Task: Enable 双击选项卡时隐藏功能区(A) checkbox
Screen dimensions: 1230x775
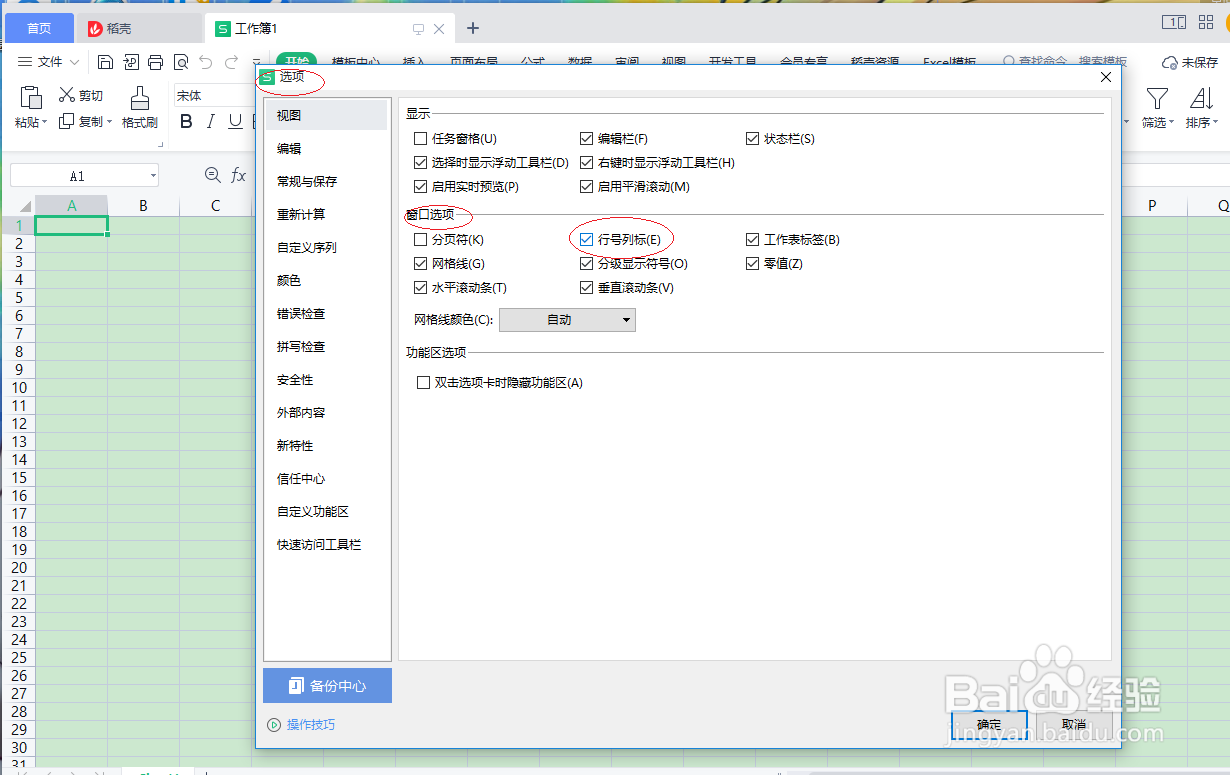Action: pos(423,383)
